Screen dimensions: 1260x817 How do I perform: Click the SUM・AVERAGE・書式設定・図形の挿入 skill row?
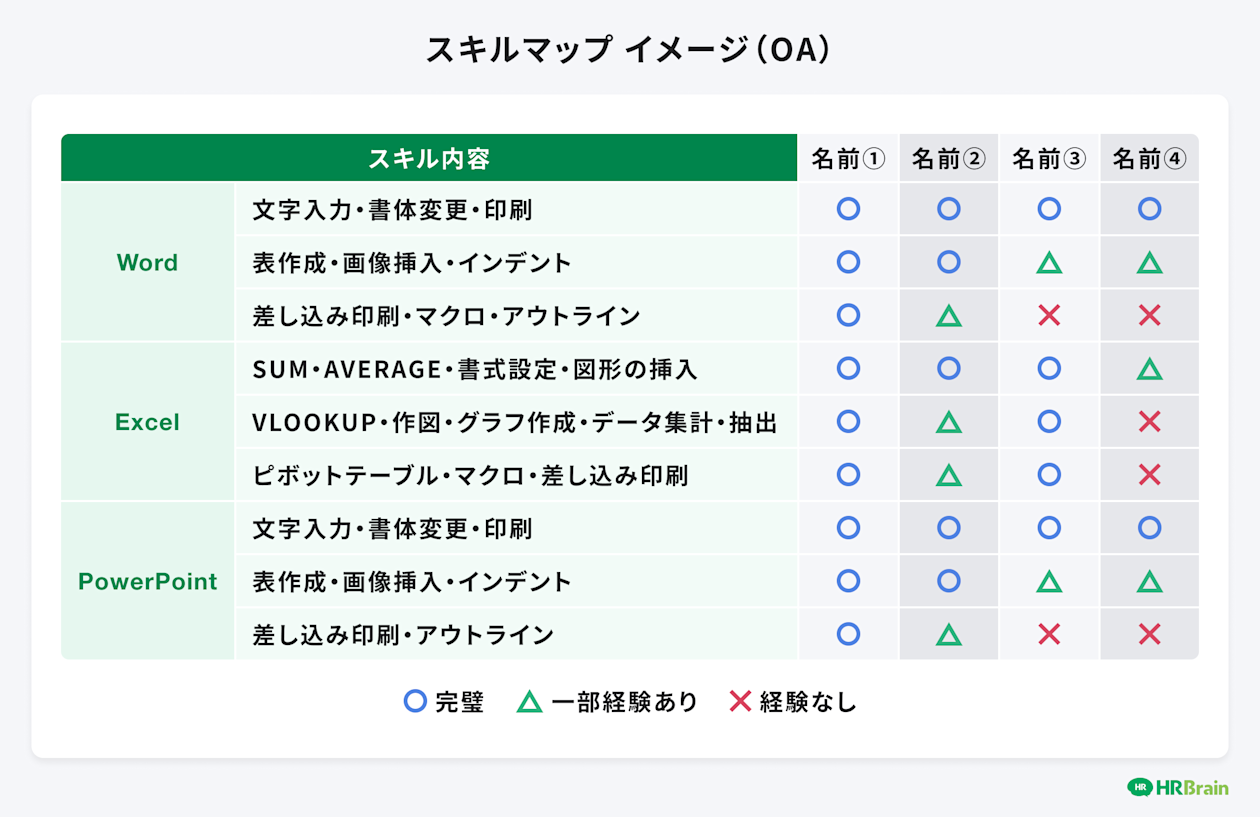(x=516, y=369)
